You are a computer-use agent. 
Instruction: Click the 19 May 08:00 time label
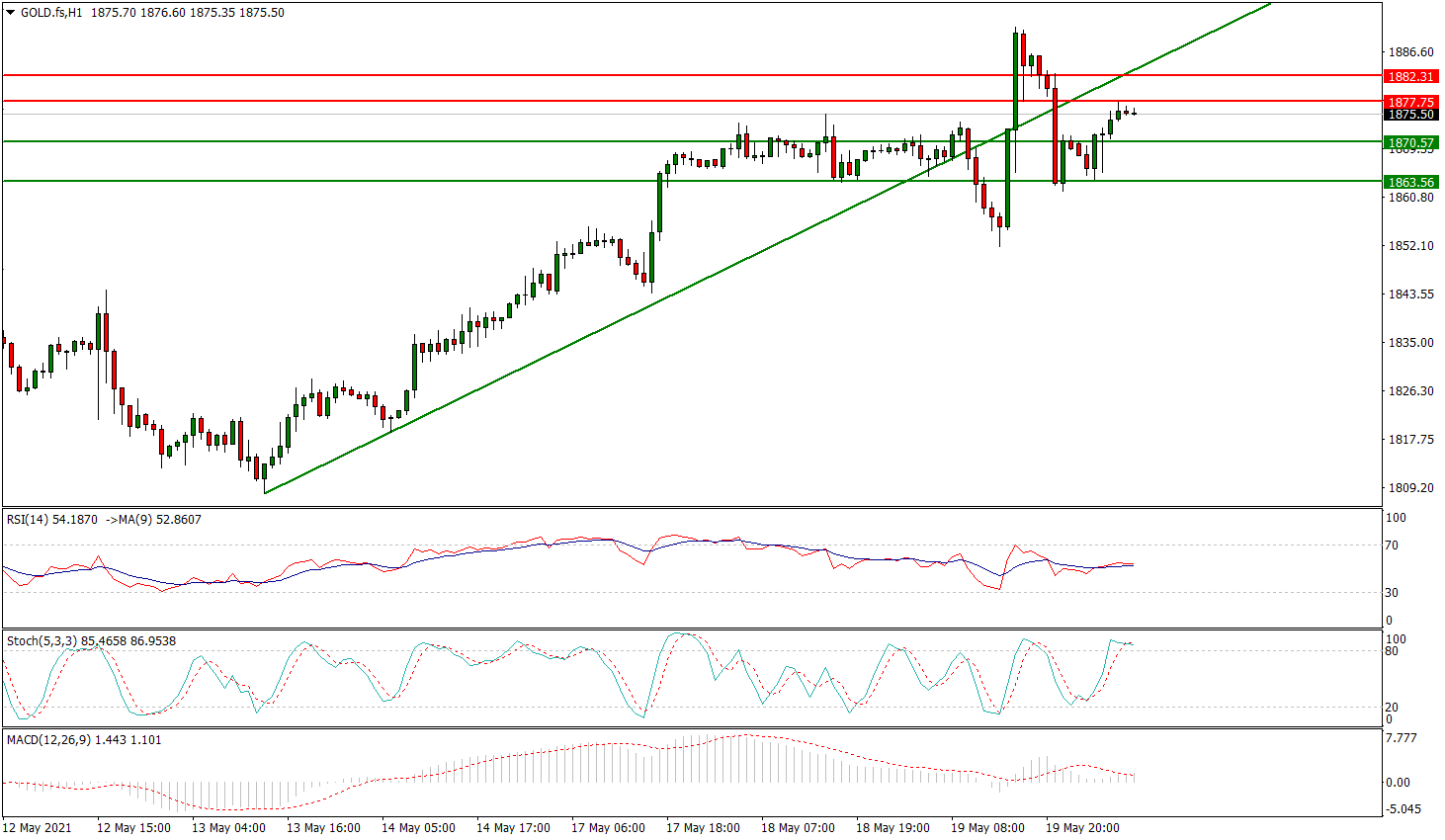(x=987, y=828)
